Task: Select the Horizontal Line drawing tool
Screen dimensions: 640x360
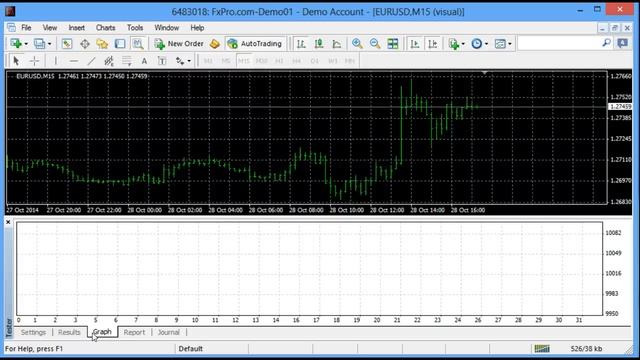Action: [73, 61]
